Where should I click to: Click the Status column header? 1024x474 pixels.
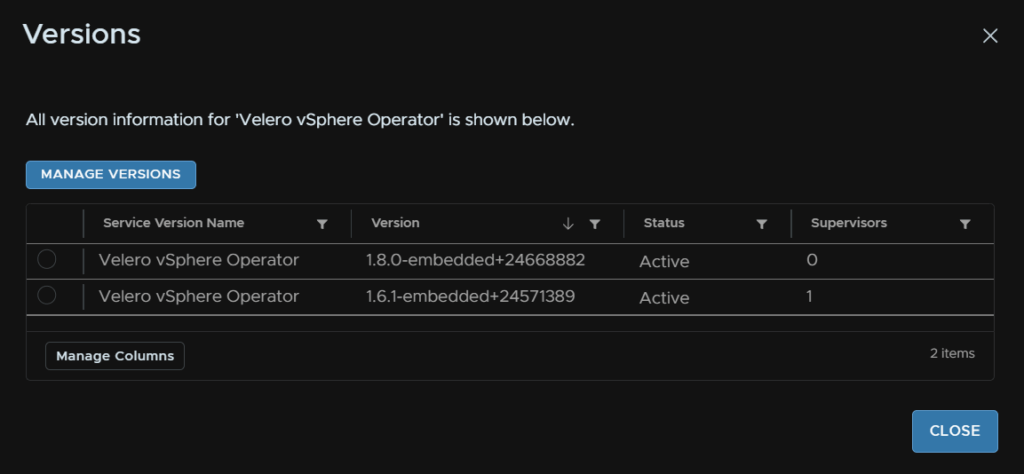tap(664, 223)
